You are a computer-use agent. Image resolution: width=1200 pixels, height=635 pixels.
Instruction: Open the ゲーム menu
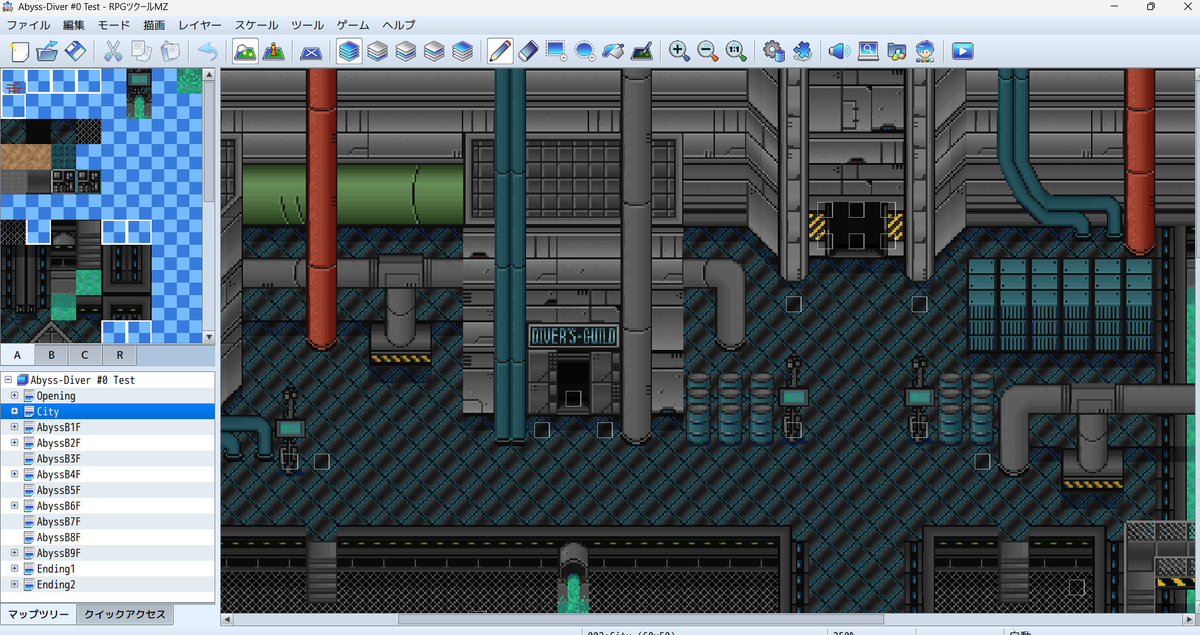pos(353,25)
